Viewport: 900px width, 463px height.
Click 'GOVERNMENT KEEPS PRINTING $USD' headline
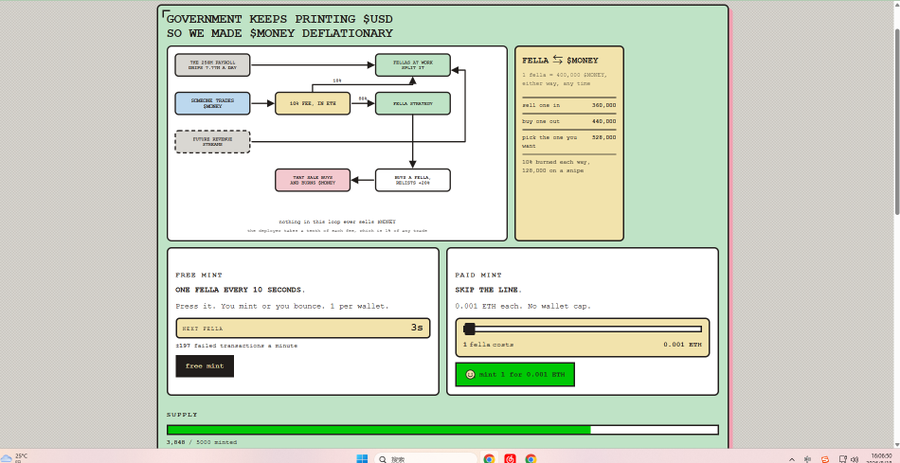[x=280, y=20]
